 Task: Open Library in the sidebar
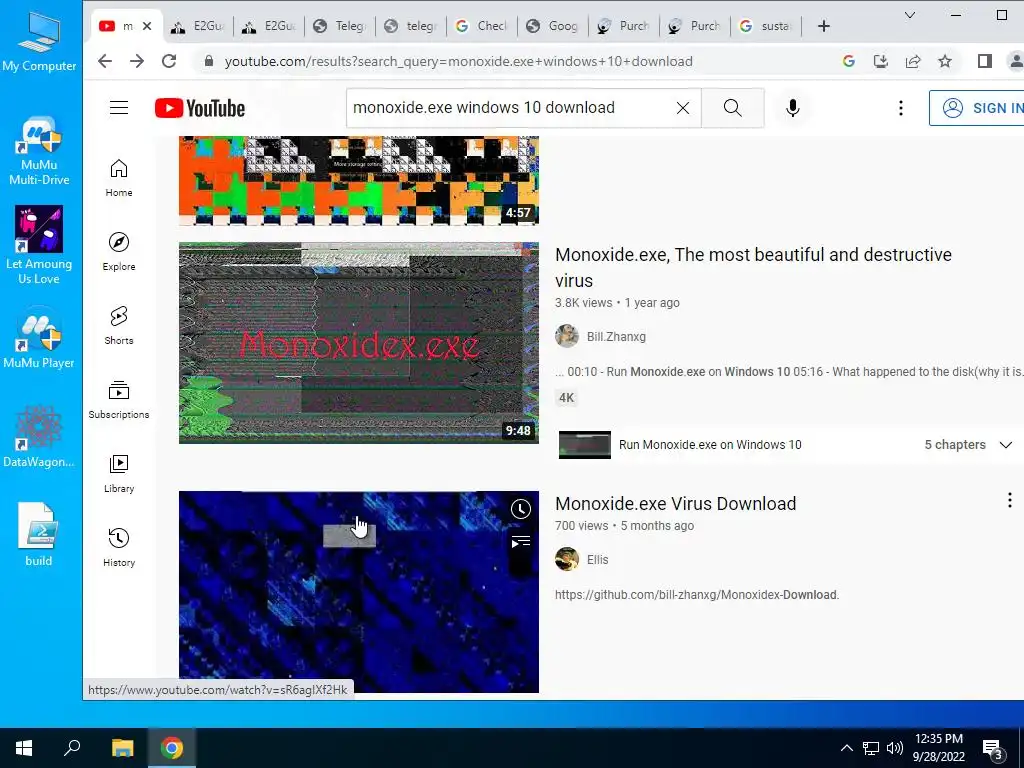tap(119, 473)
